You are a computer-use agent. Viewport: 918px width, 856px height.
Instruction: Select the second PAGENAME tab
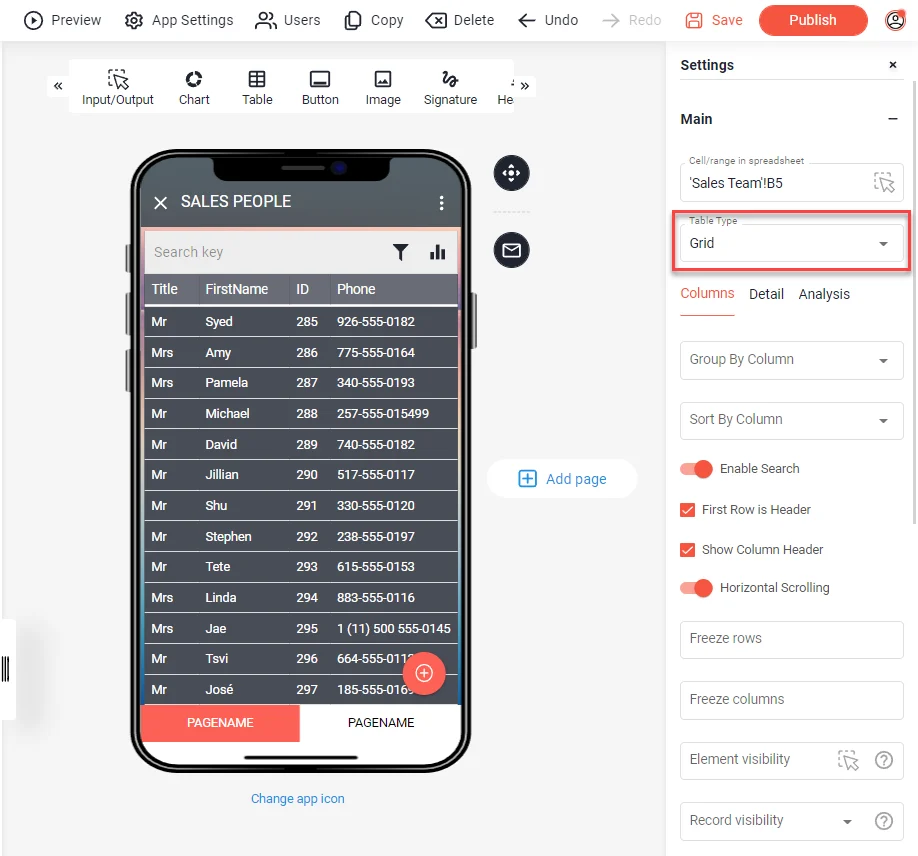(381, 723)
